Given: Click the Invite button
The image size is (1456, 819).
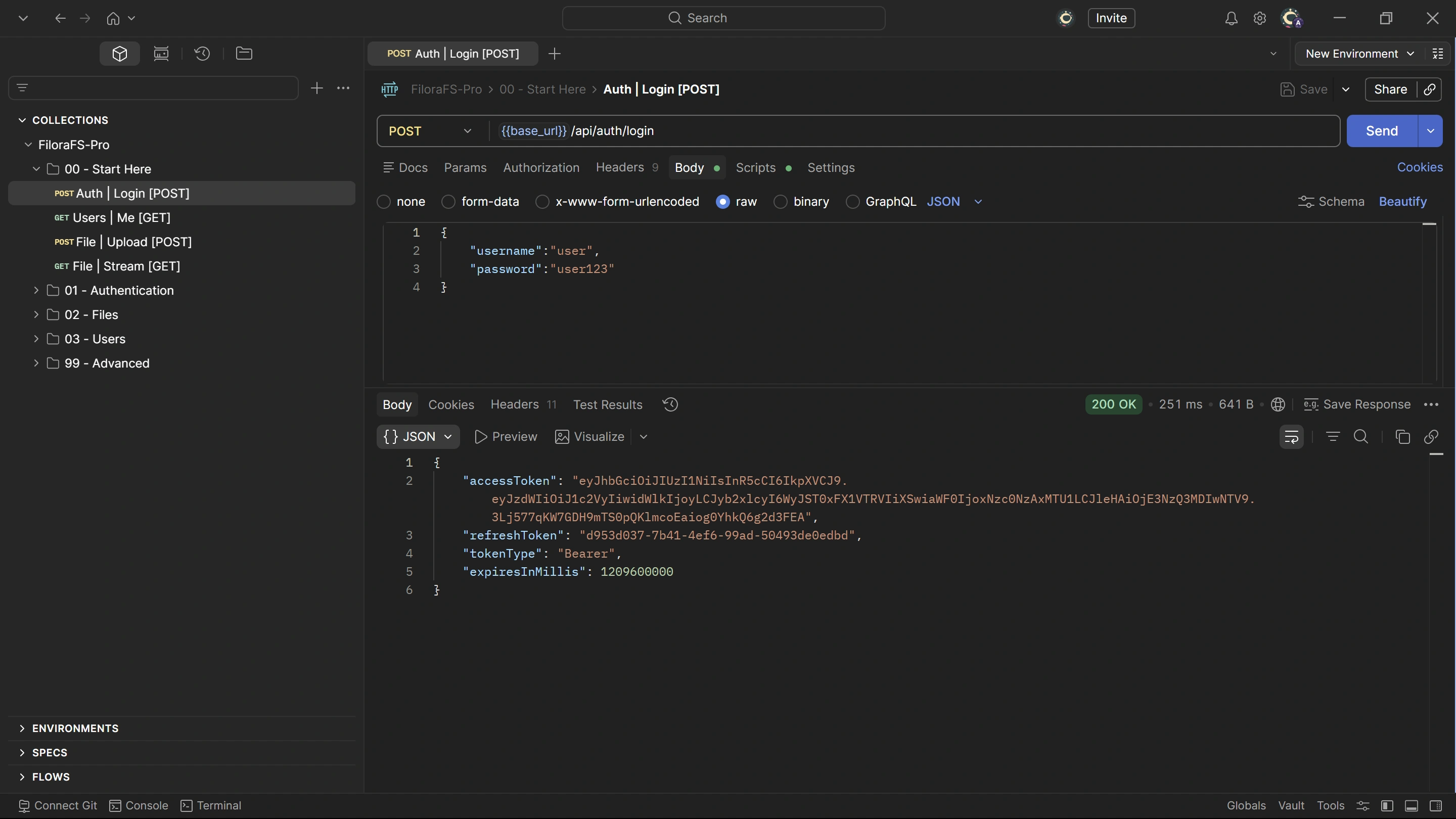Looking at the screenshot, I should click(1111, 18).
